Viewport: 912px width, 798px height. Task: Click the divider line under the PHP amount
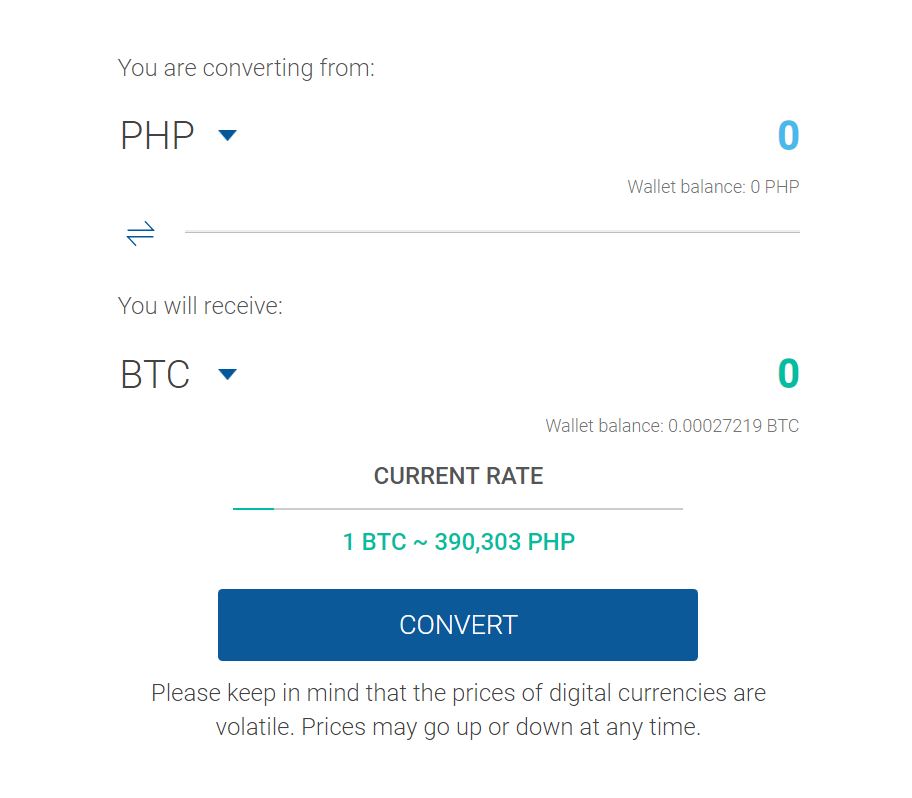click(490, 232)
